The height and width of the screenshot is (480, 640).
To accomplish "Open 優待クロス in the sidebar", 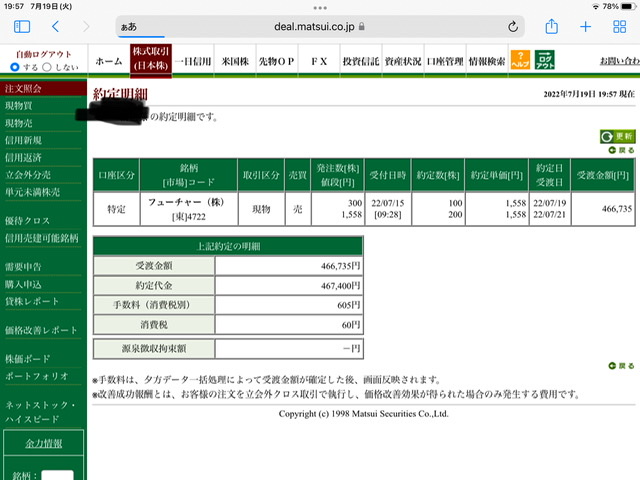I will pyautogui.click(x=27, y=221).
